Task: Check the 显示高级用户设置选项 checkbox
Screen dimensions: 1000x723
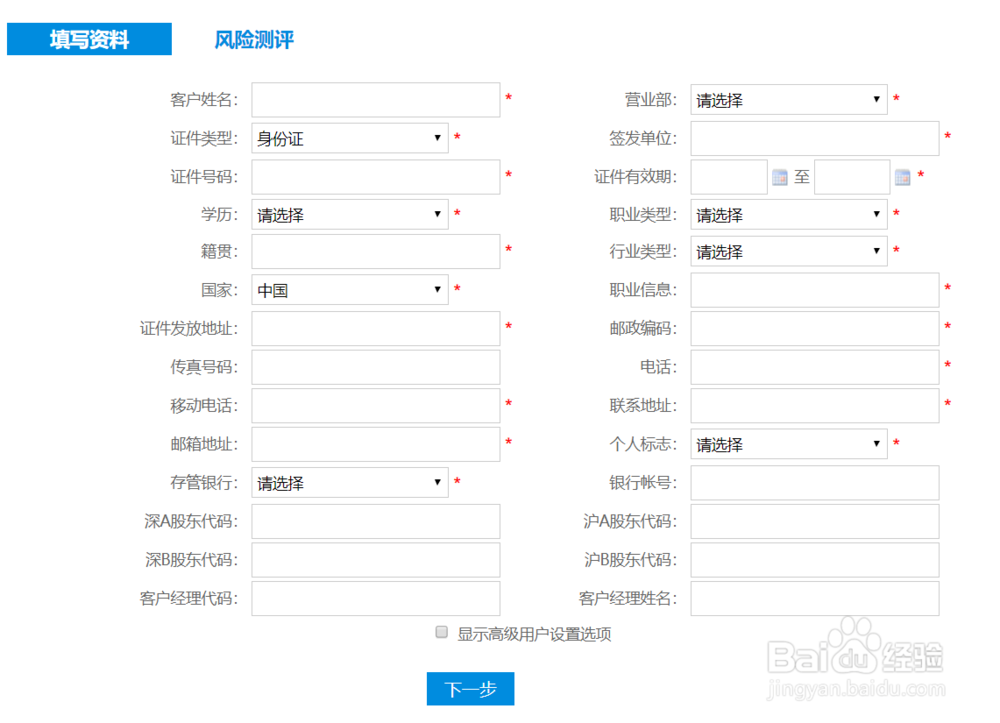Action: (x=440, y=632)
